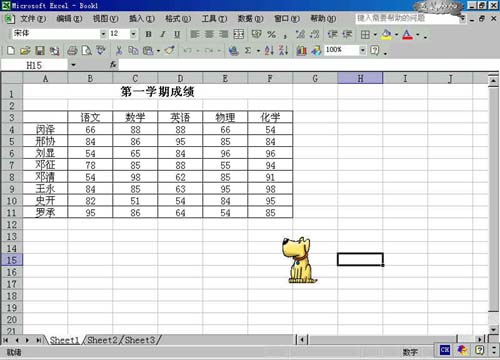Insert a hyperlink

(x=234, y=50)
